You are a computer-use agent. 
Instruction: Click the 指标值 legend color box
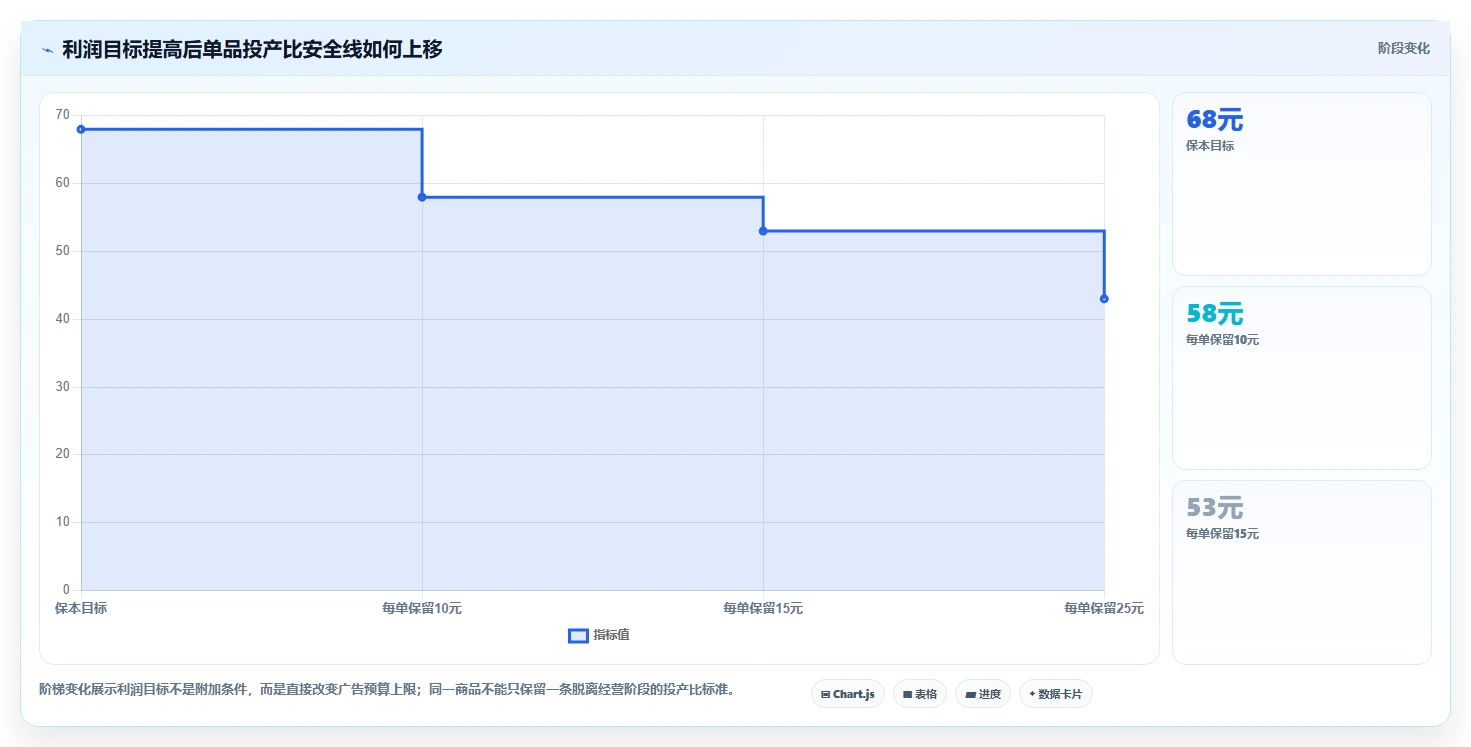point(578,636)
